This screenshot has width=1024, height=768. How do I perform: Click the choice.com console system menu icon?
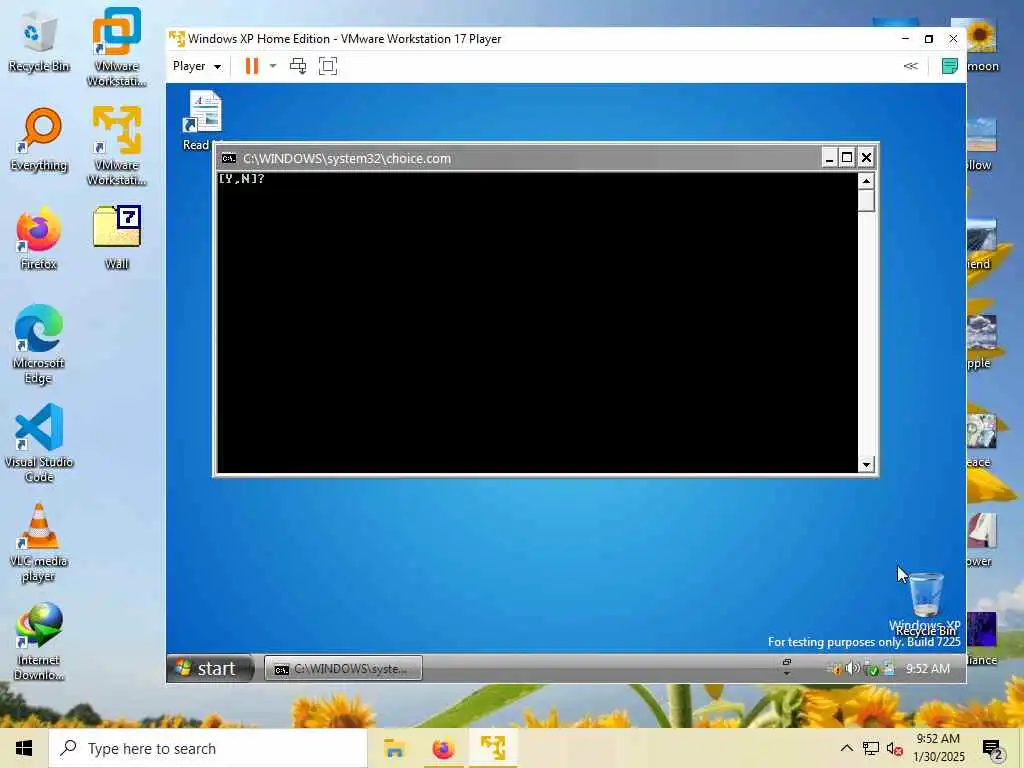(x=229, y=158)
